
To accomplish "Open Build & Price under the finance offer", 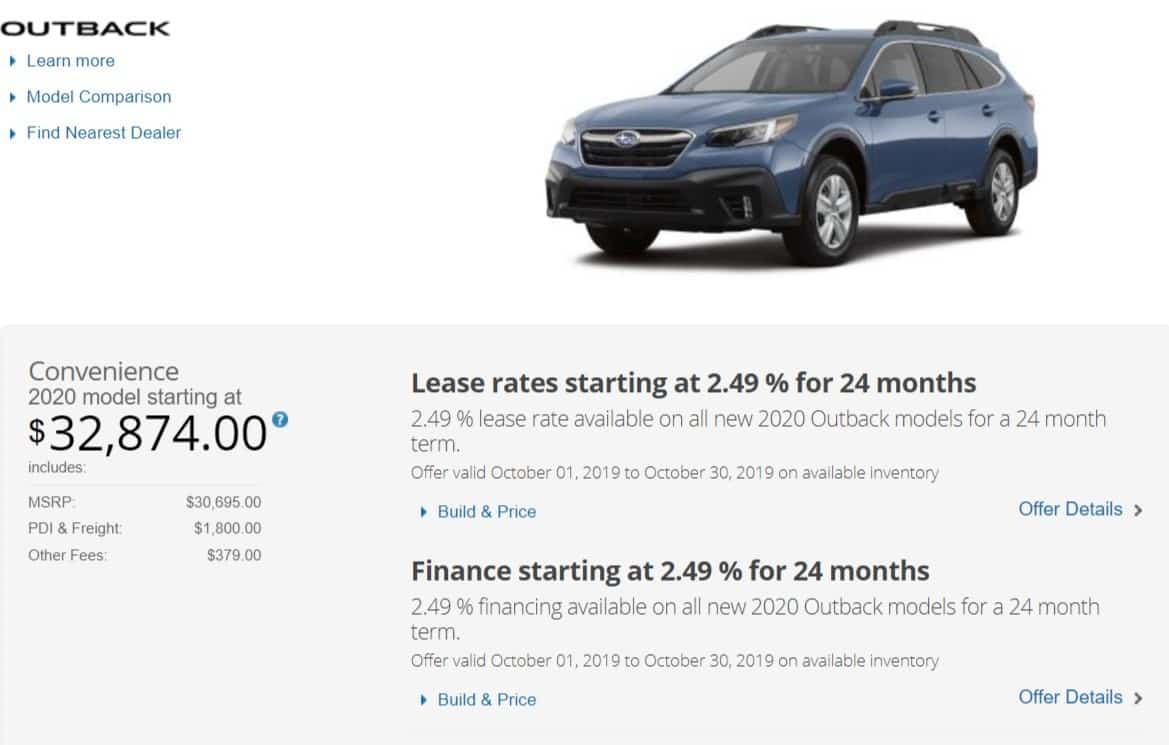I will coord(487,699).
